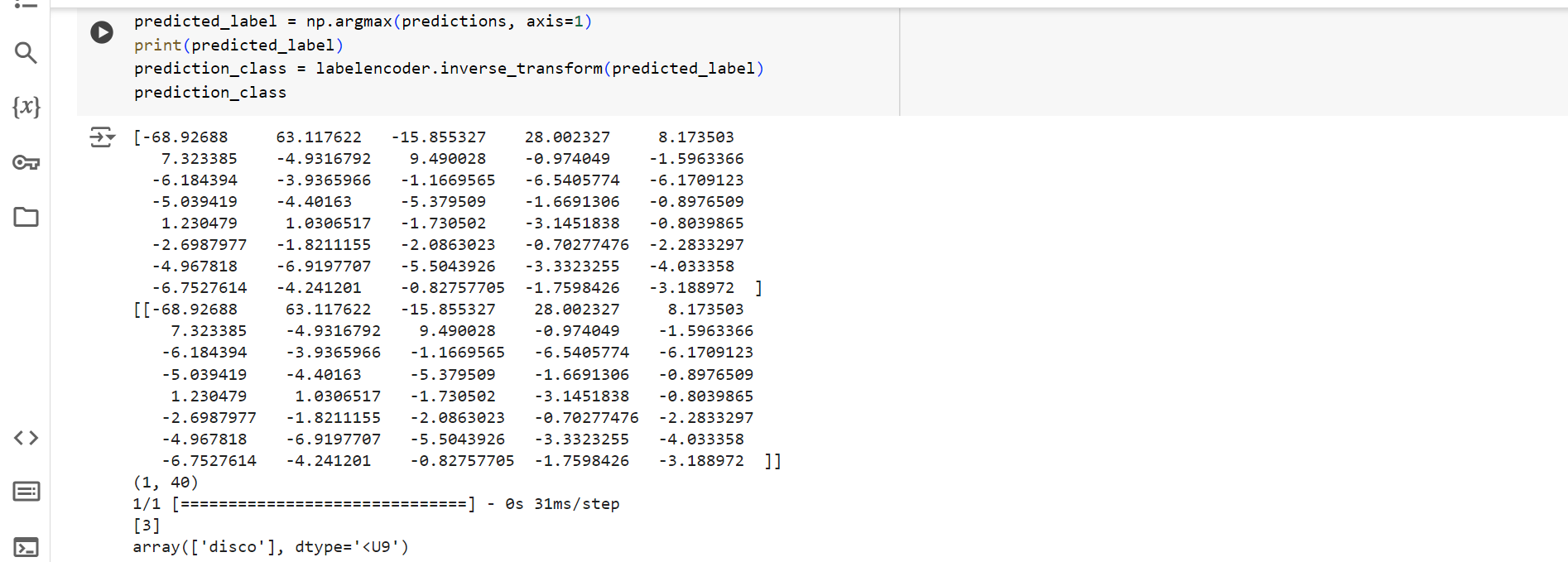
Task: Open the table of contents panel
Action: point(26,4)
